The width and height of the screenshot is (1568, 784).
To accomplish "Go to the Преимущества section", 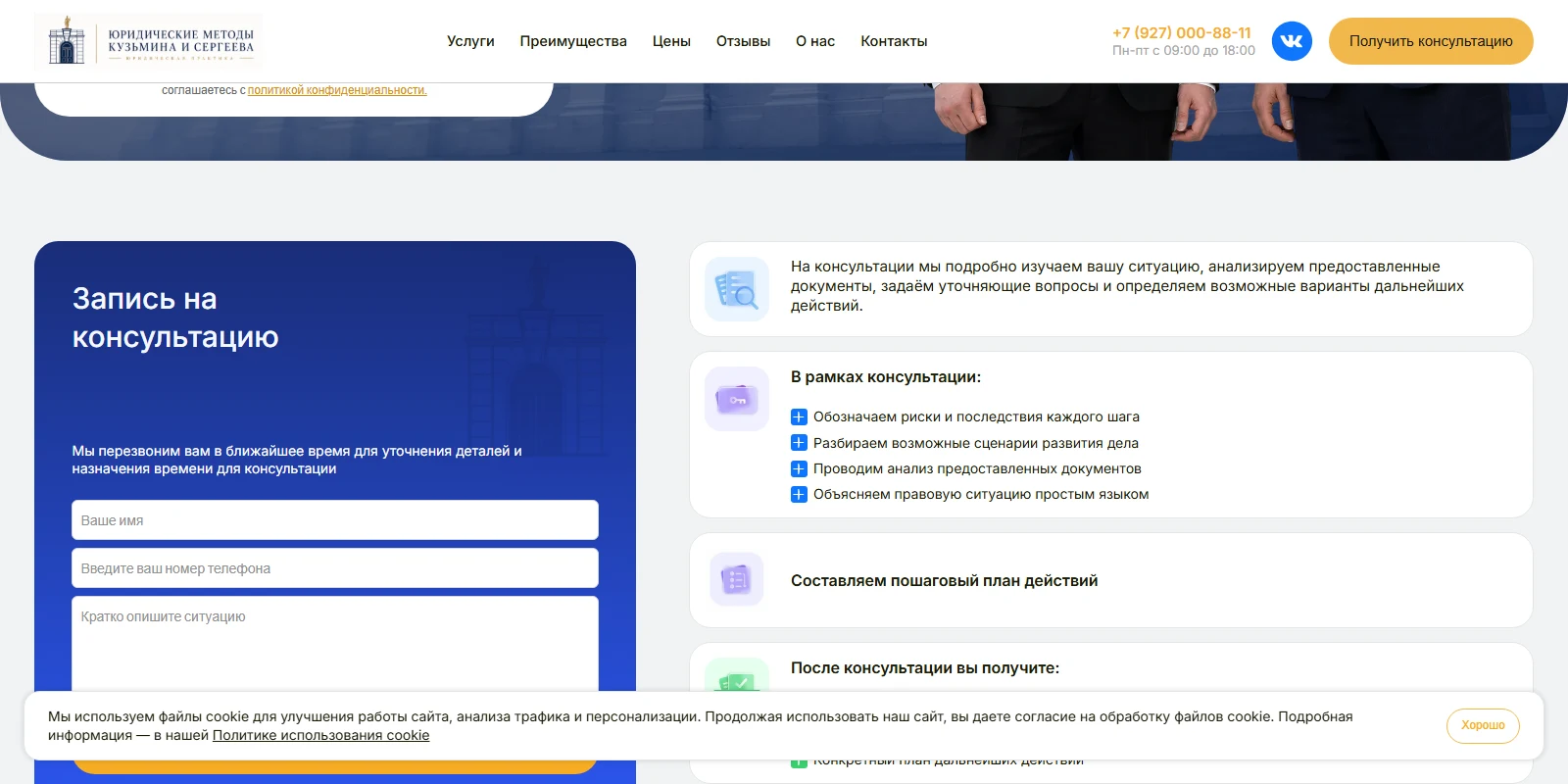I will 573,41.
